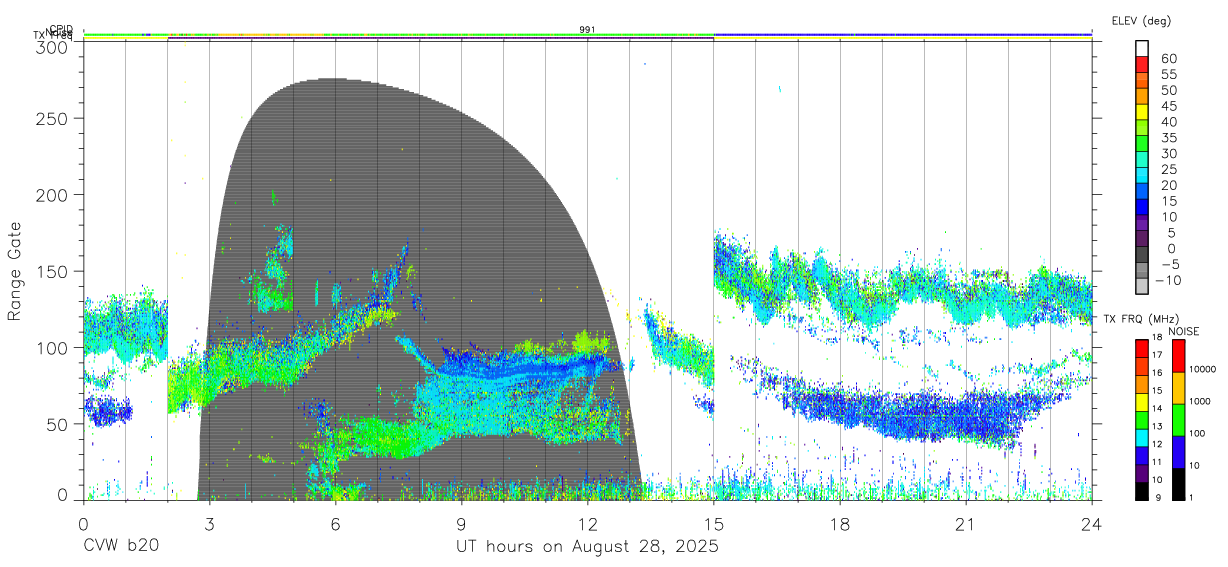The image size is (1228, 567).
Task: Select the 'CVW b20' radar beam label
Action: click(x=120, y=547)
